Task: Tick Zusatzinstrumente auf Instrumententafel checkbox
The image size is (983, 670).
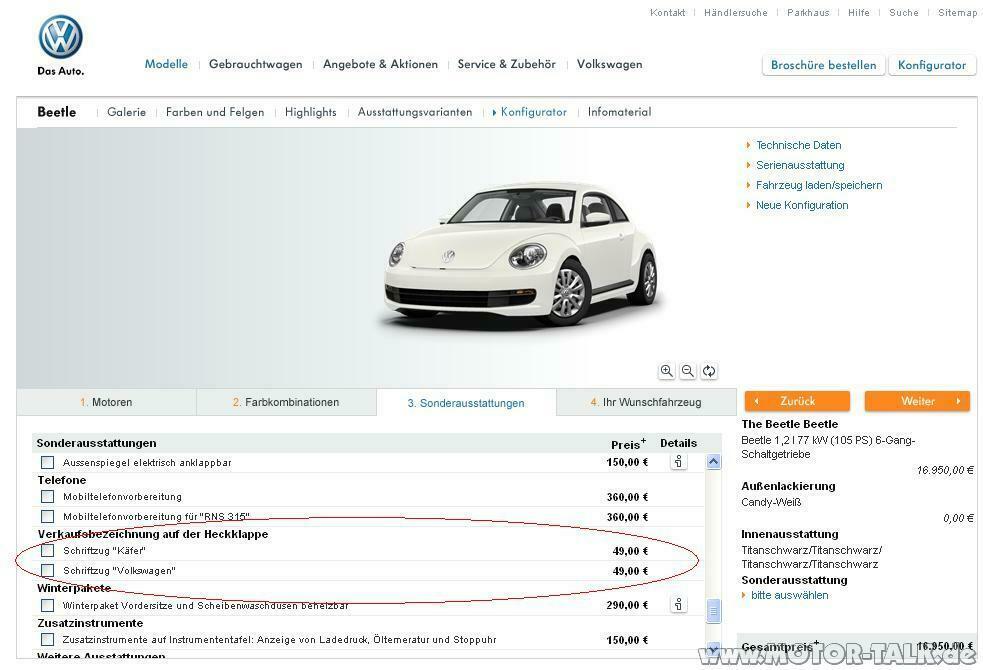Action: [x=47, y=639]
